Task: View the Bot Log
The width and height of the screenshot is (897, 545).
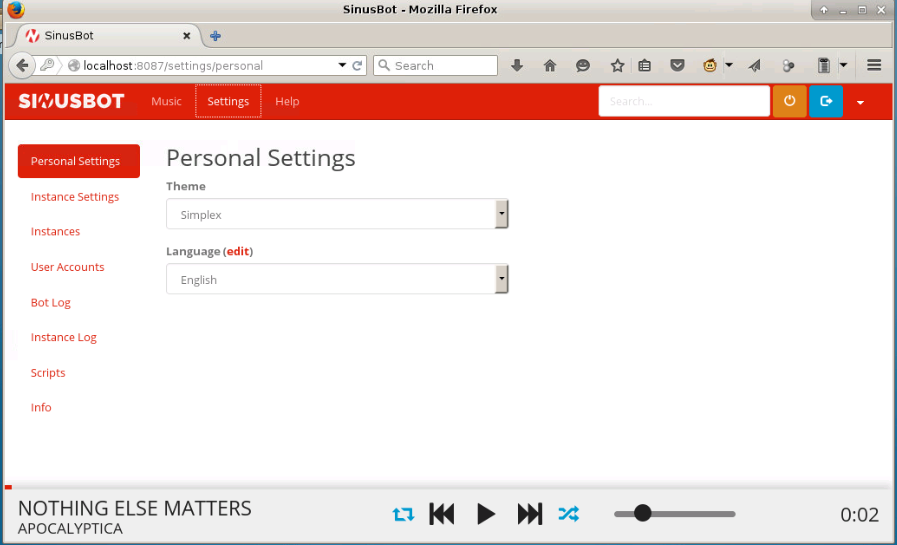Action: [x=50, y=303]
